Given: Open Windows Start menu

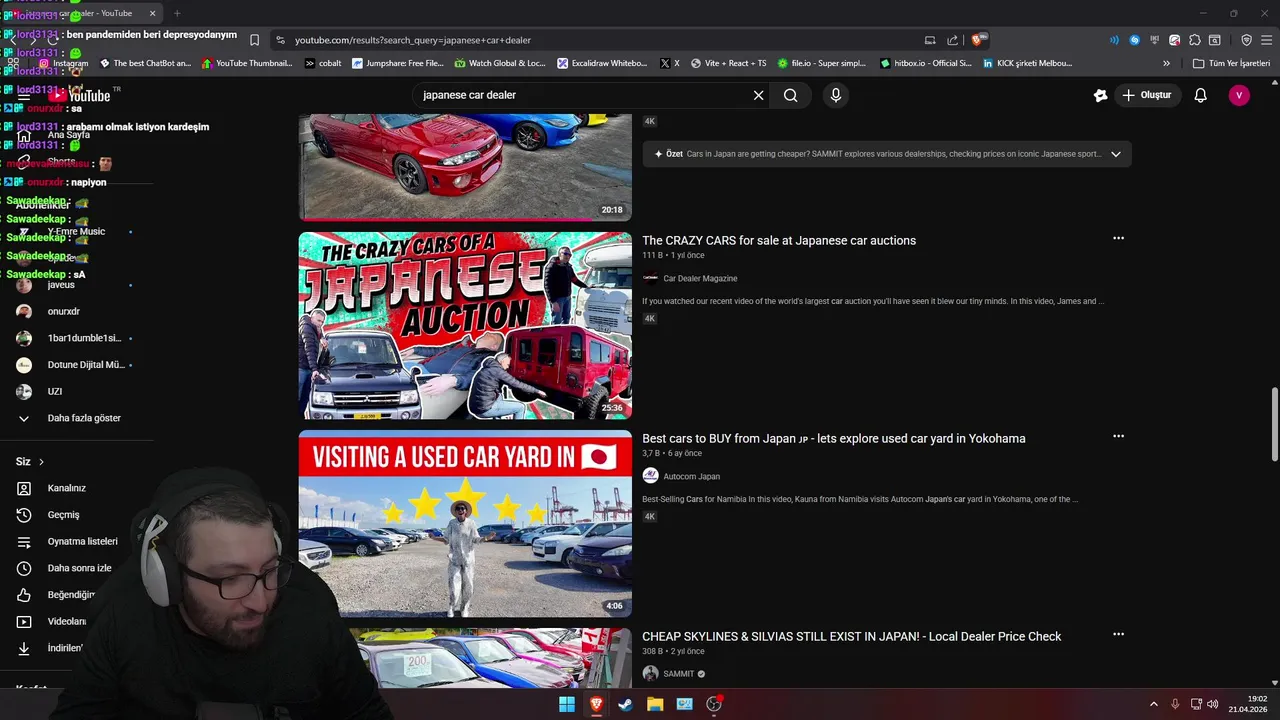Looking at the screenshot, I should (x=567, y=704).
